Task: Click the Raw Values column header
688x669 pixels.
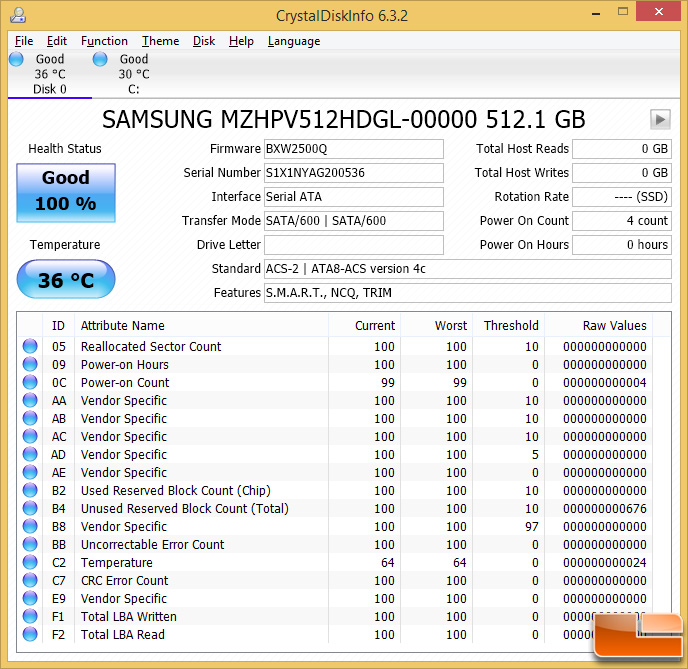Action: [598, 326]
